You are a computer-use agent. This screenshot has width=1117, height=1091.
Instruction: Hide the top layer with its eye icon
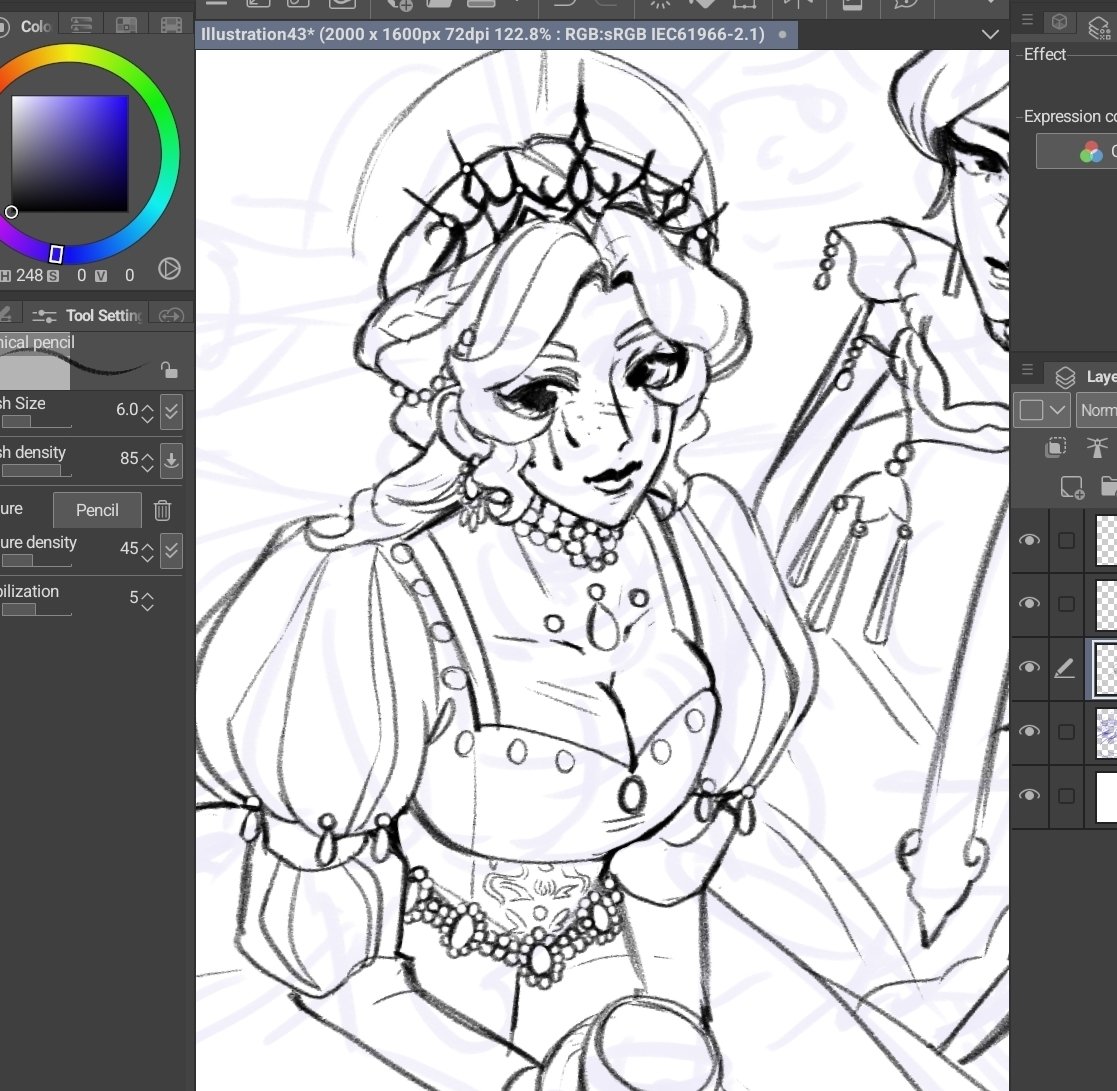(x=1029, y=541)
